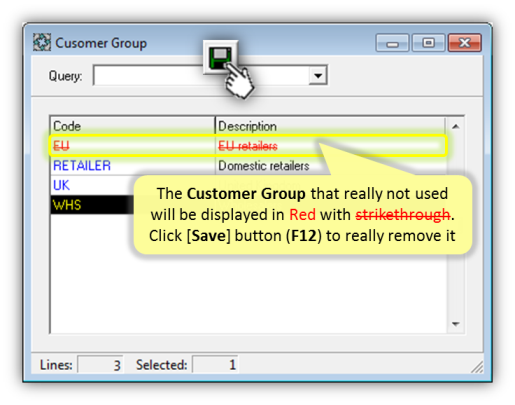Click the list scrollbar up arrow
Image resolution: width=515 pixels, height=405 pixels.
[x=455, y=126]
